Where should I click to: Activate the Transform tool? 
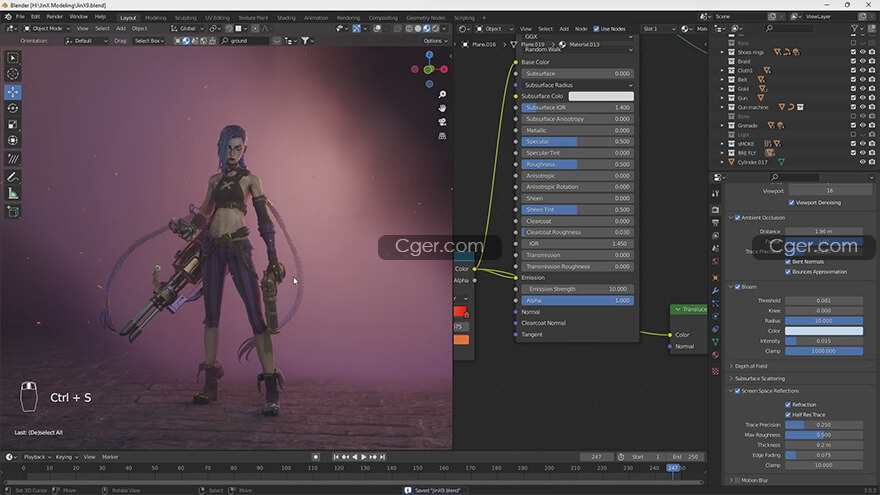point(13,141)
